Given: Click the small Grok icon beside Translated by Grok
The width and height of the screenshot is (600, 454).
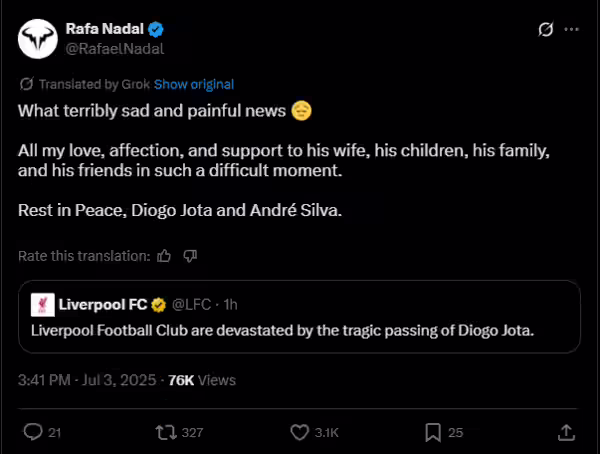Looking at the screenshot, I should (x=26, y=84).
